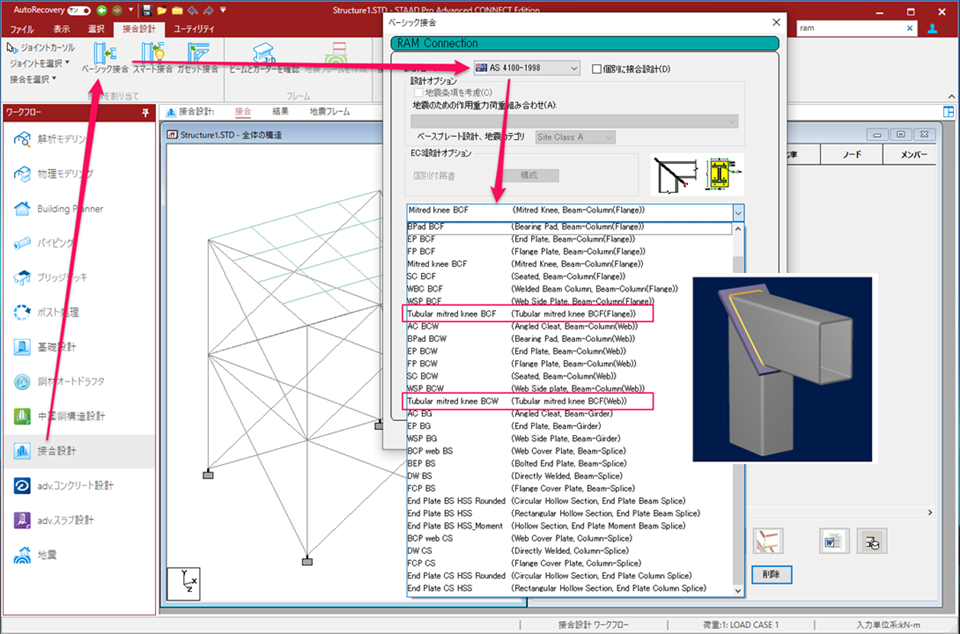Image resolution: width=960 pixels, height=634 pixels.
Task: Open the 鋼材オートドラフタ workflow
Action: 80,381
